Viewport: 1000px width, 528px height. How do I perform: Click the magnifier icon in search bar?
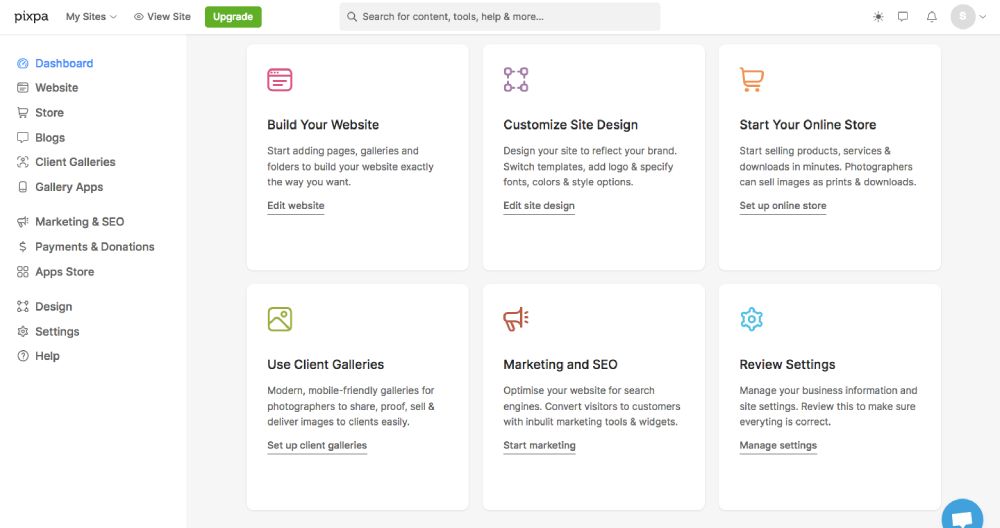point(352,17)
